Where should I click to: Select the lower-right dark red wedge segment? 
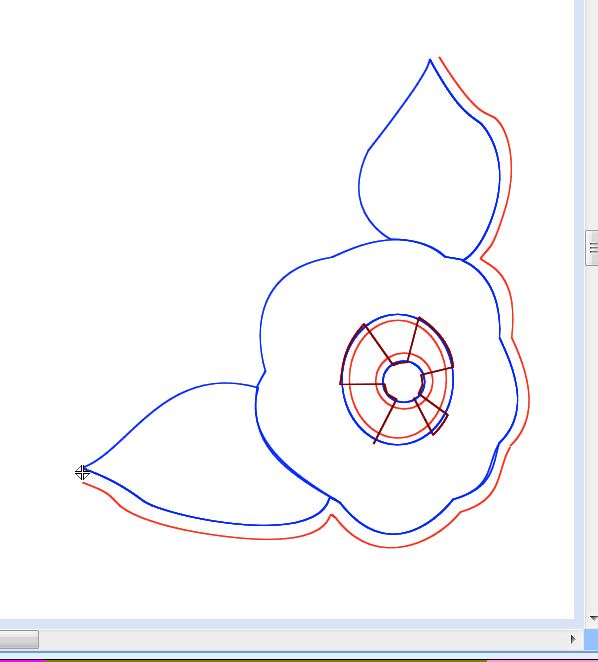tap(432, 415)
